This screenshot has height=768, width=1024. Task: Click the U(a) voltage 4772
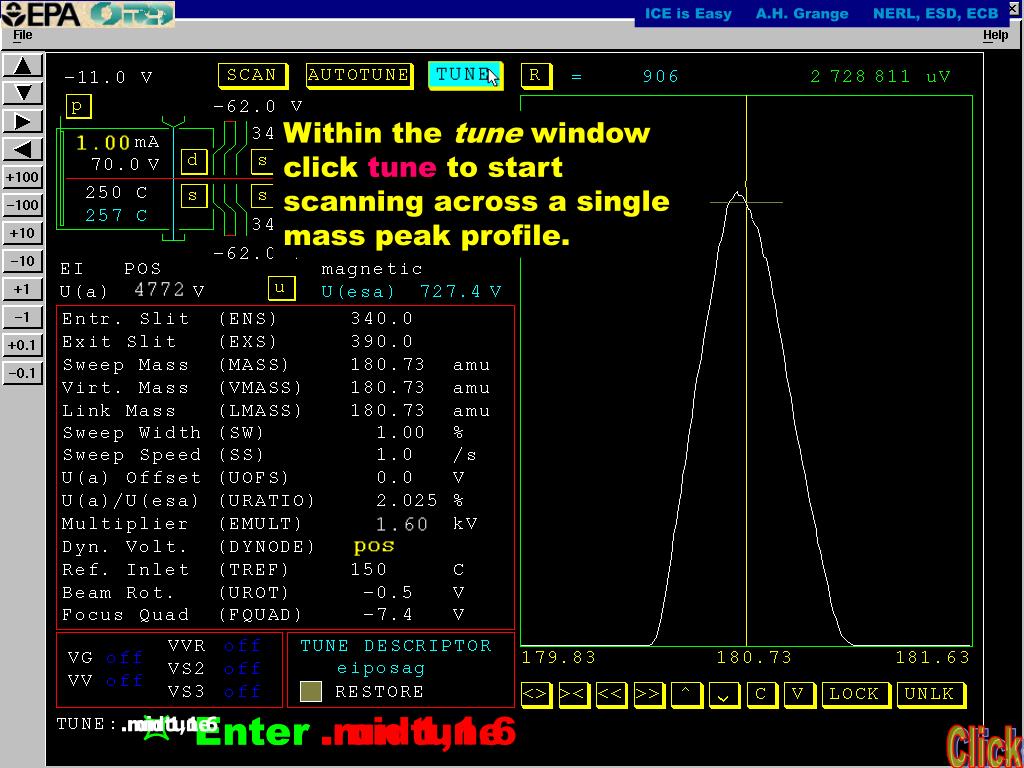[159, 290]
